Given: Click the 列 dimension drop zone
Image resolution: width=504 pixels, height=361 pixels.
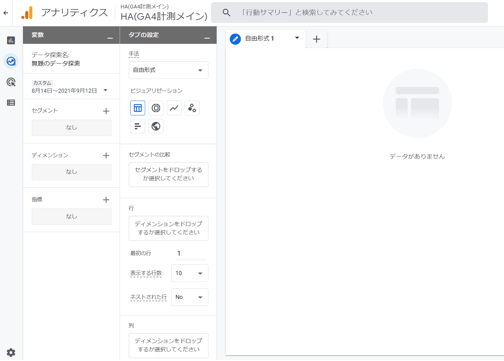Looking at the screenshot, I should (x=169, y=345).
